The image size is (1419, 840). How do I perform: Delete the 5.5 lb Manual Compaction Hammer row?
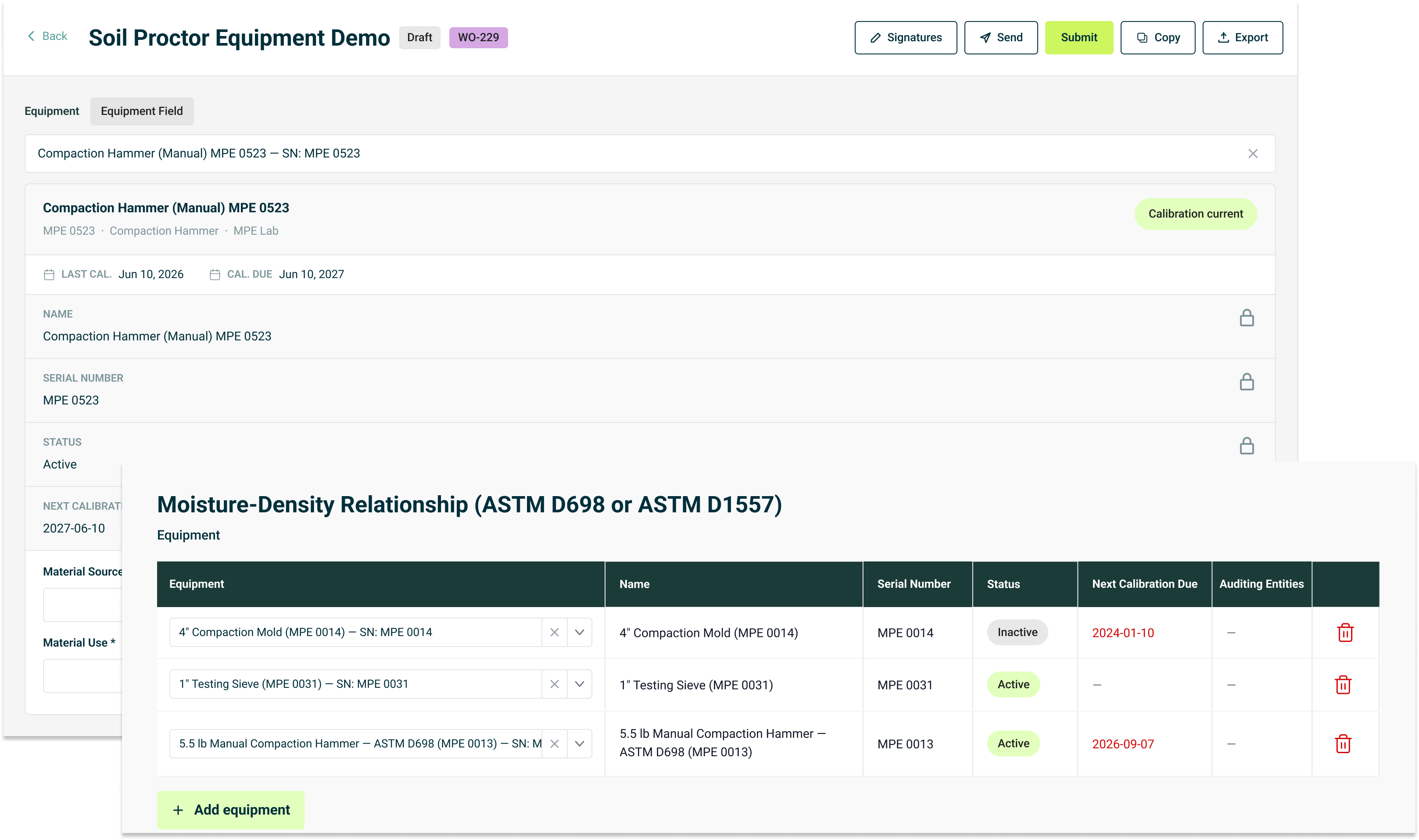tap(1343, 744)
